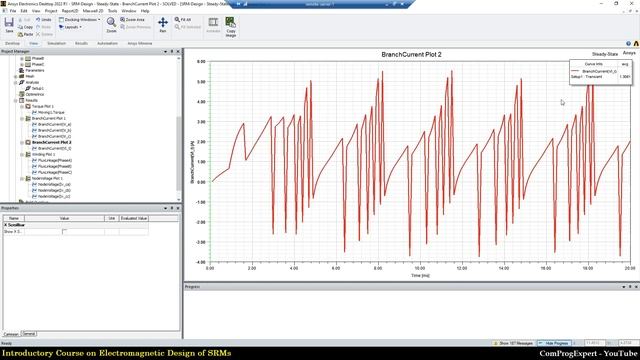Open the Ansys Minerva ribbon tab
This screenshot has width=640, height=360.
click(x=140, y=43)
